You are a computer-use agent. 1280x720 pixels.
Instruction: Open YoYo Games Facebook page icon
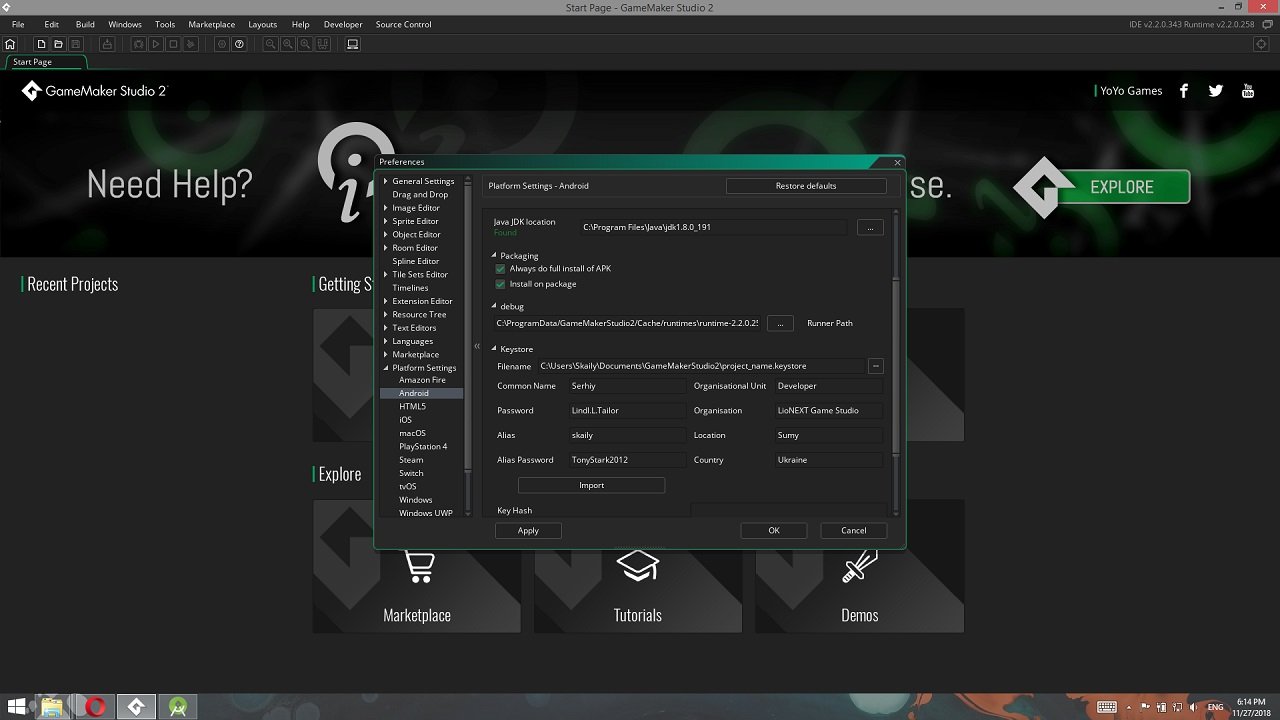pyautogui.click(x=1184, y=91)
